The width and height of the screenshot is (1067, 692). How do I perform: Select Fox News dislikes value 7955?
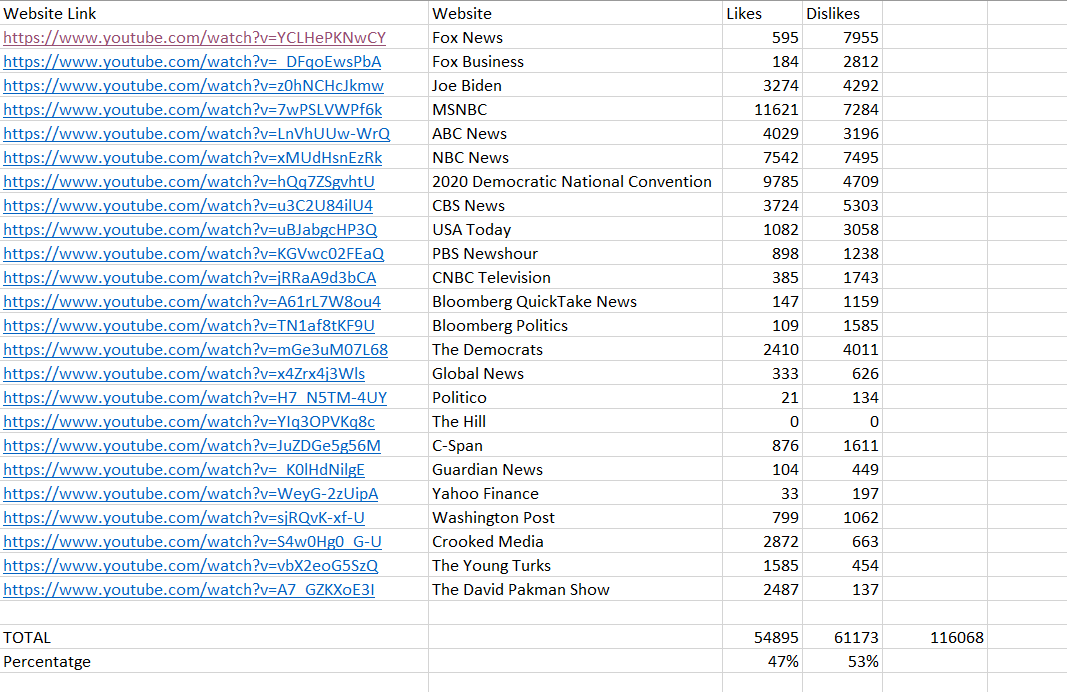[842, 37]
